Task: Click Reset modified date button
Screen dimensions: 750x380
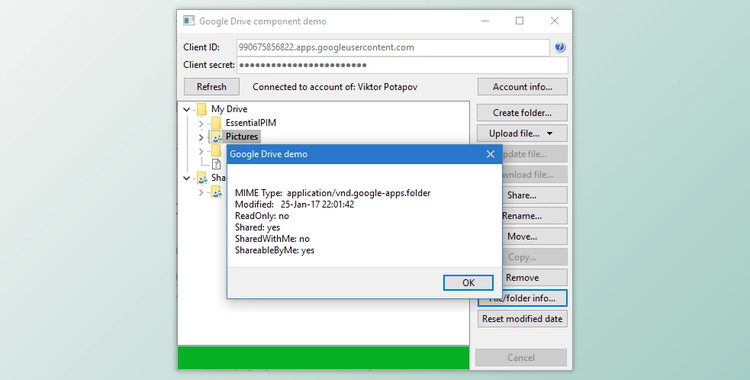Action: coord(522,319)
